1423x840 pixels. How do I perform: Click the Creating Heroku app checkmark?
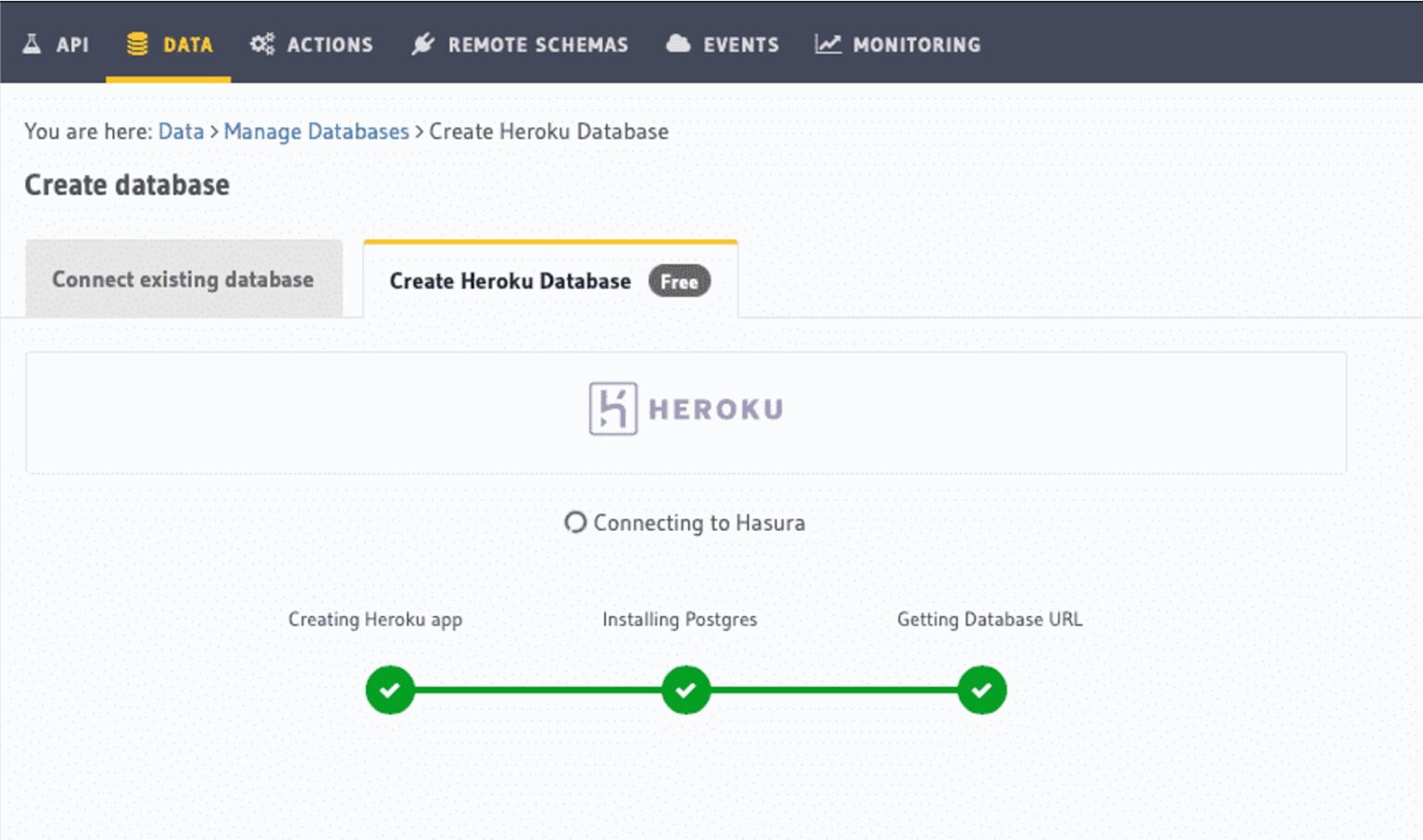click(x=390, y=689)
